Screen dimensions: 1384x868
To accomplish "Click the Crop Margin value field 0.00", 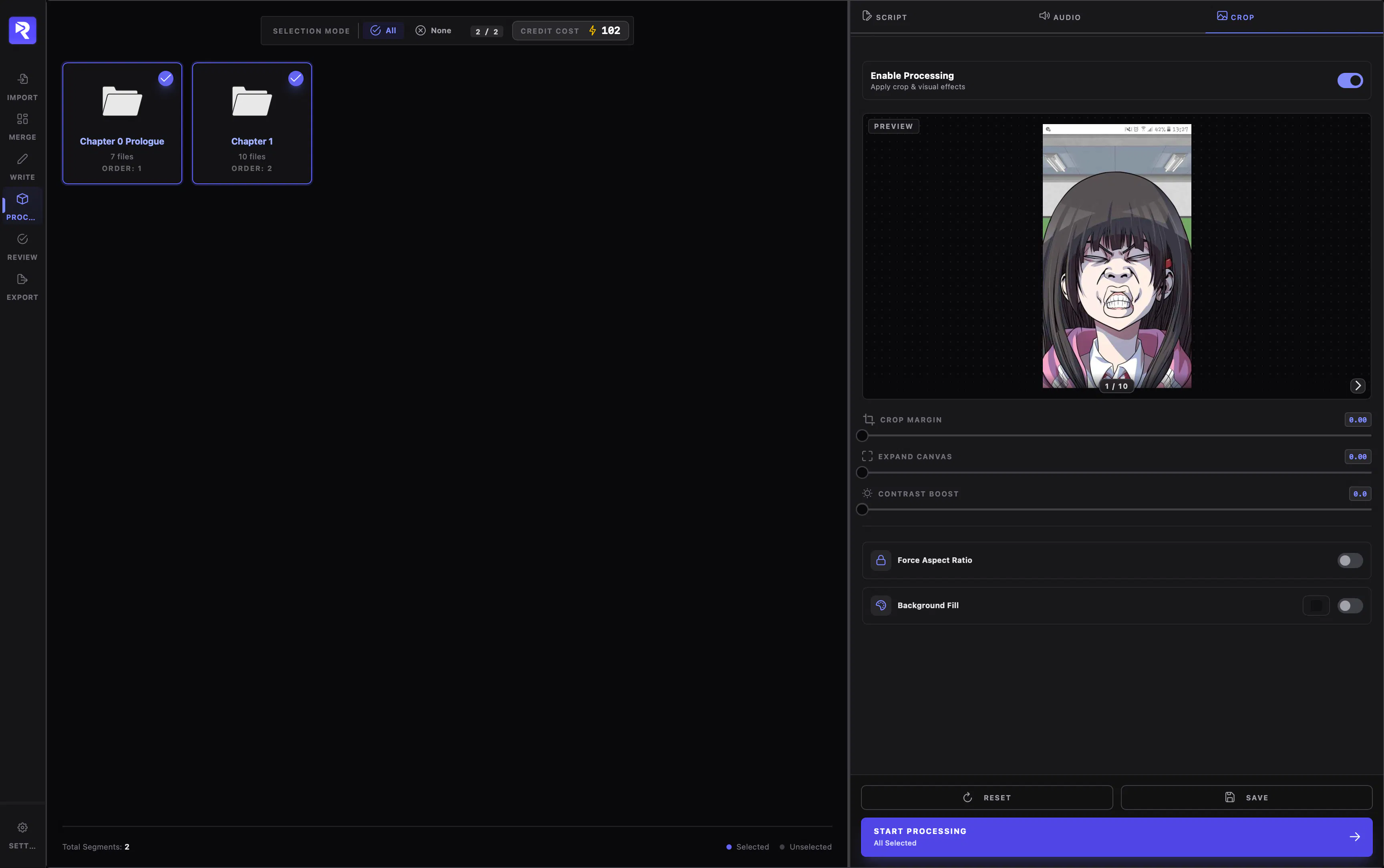I will (1358, 420).
